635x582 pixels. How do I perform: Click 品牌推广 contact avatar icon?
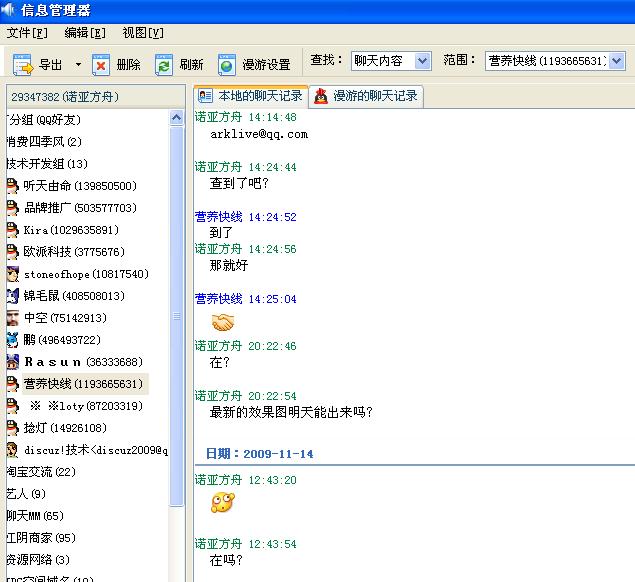[13, 208]
